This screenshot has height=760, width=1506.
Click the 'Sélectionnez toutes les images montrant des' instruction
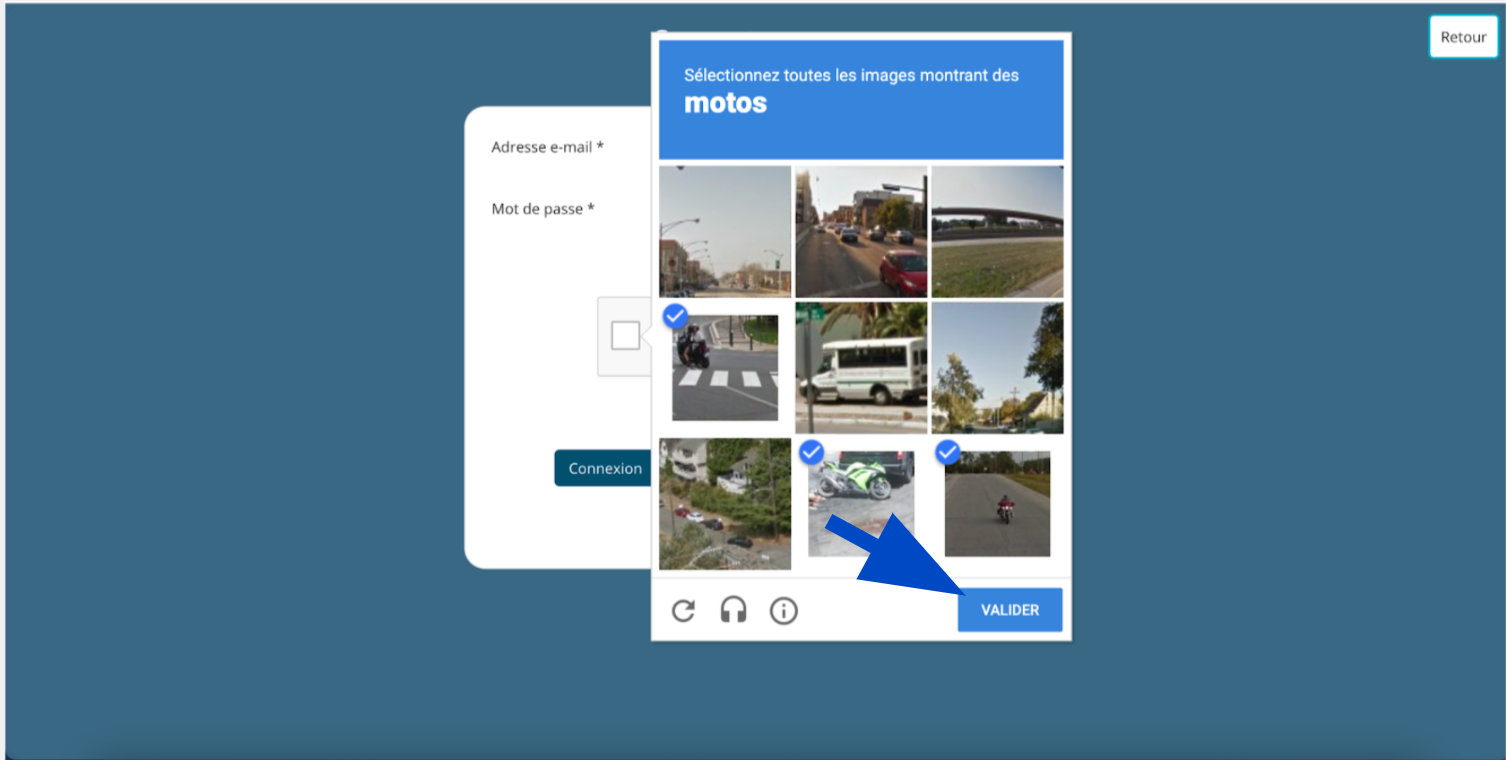(x=851, y=75)
